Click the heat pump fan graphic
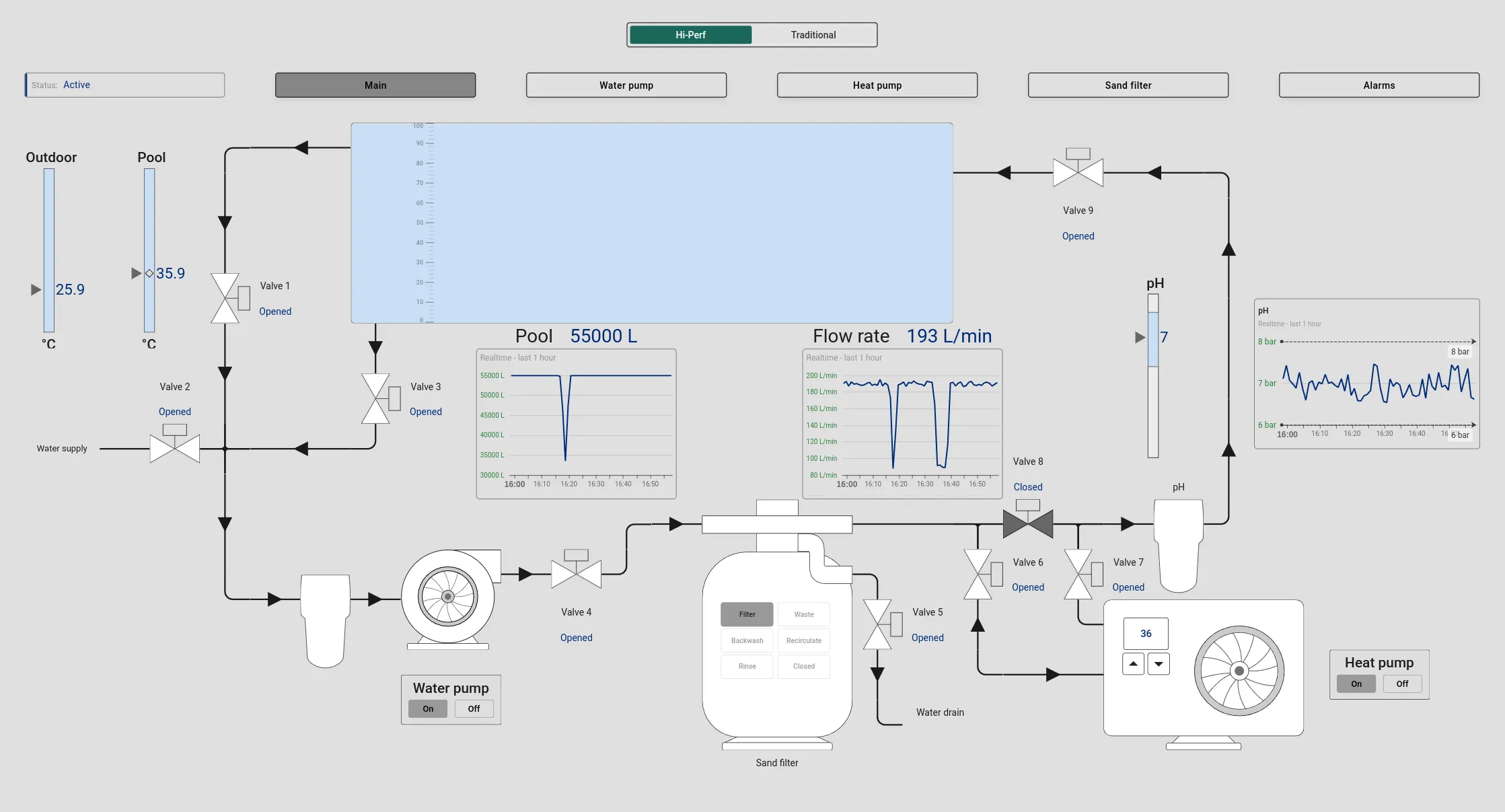The image size is (1505, 812). 1239,671
